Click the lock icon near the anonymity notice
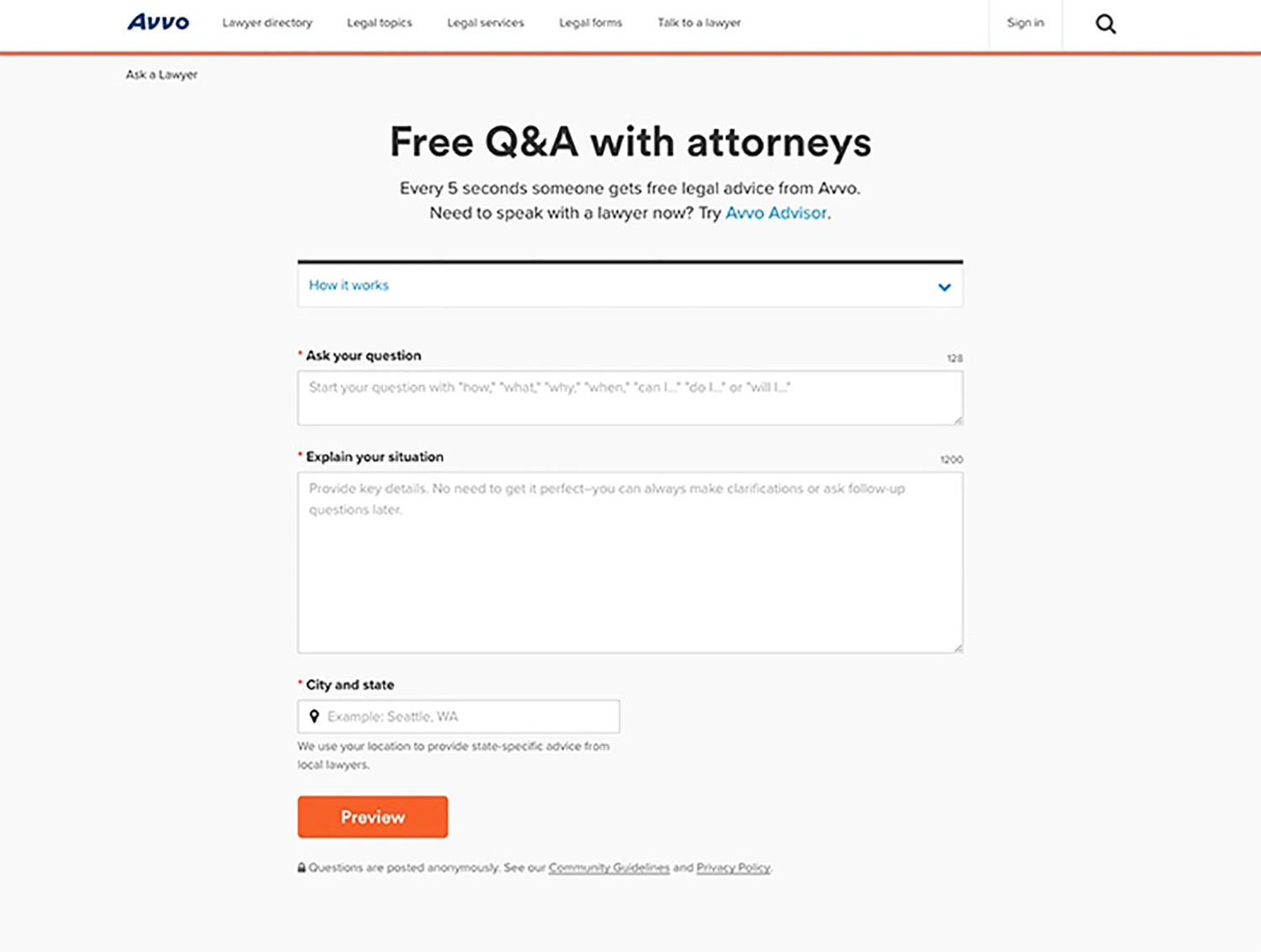 tap(301, 867)
